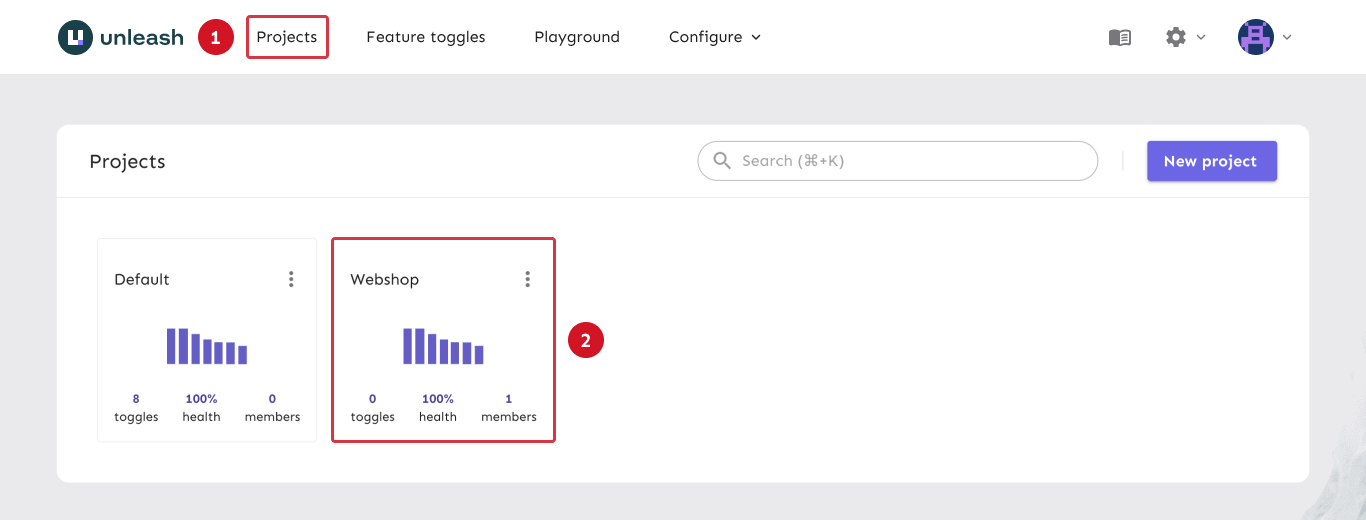Click the user avatar icon
Viewport: 1366px width, 520px height.
coord(1255,37)
